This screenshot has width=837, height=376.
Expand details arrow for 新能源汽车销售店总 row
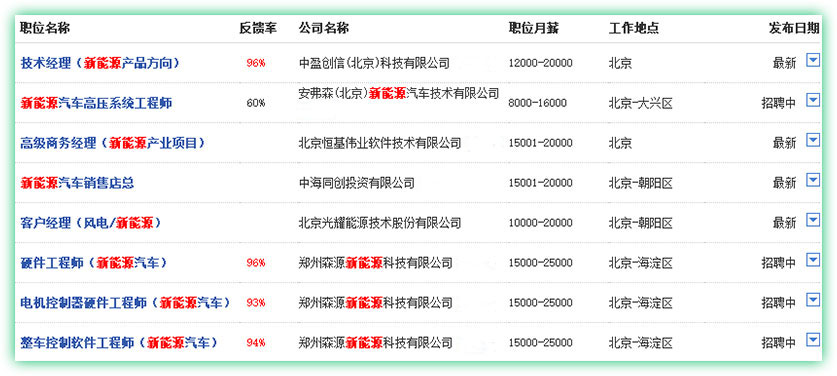click(x=812, y=180)
